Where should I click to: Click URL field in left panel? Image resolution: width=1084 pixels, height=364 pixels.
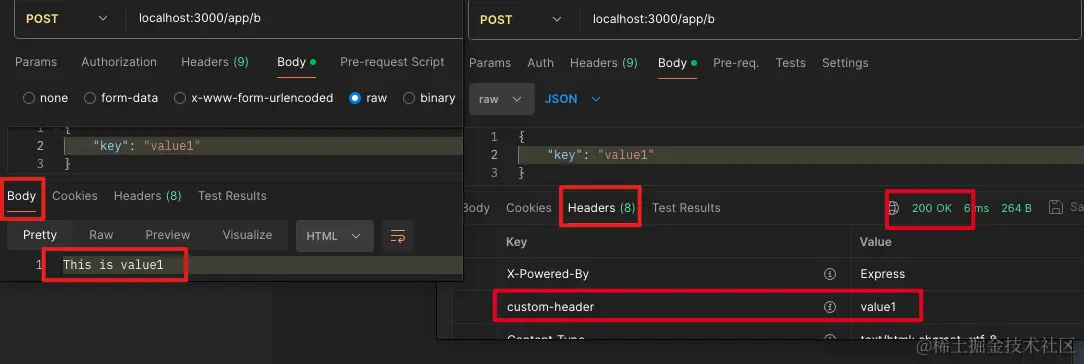294,19
